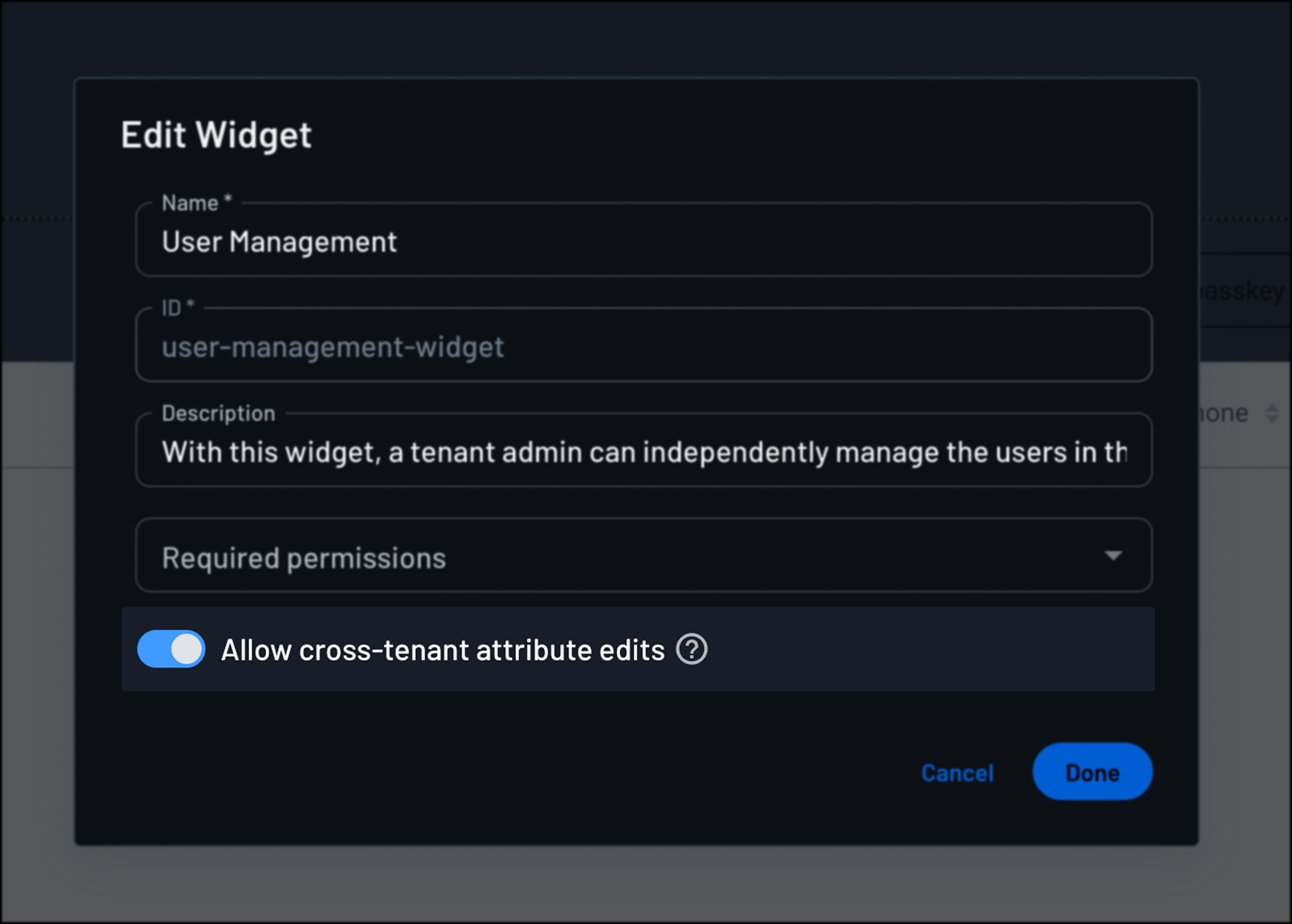Place cursor in the Description text field
Screen dimensions: 1292x924
tap(643, 450)
